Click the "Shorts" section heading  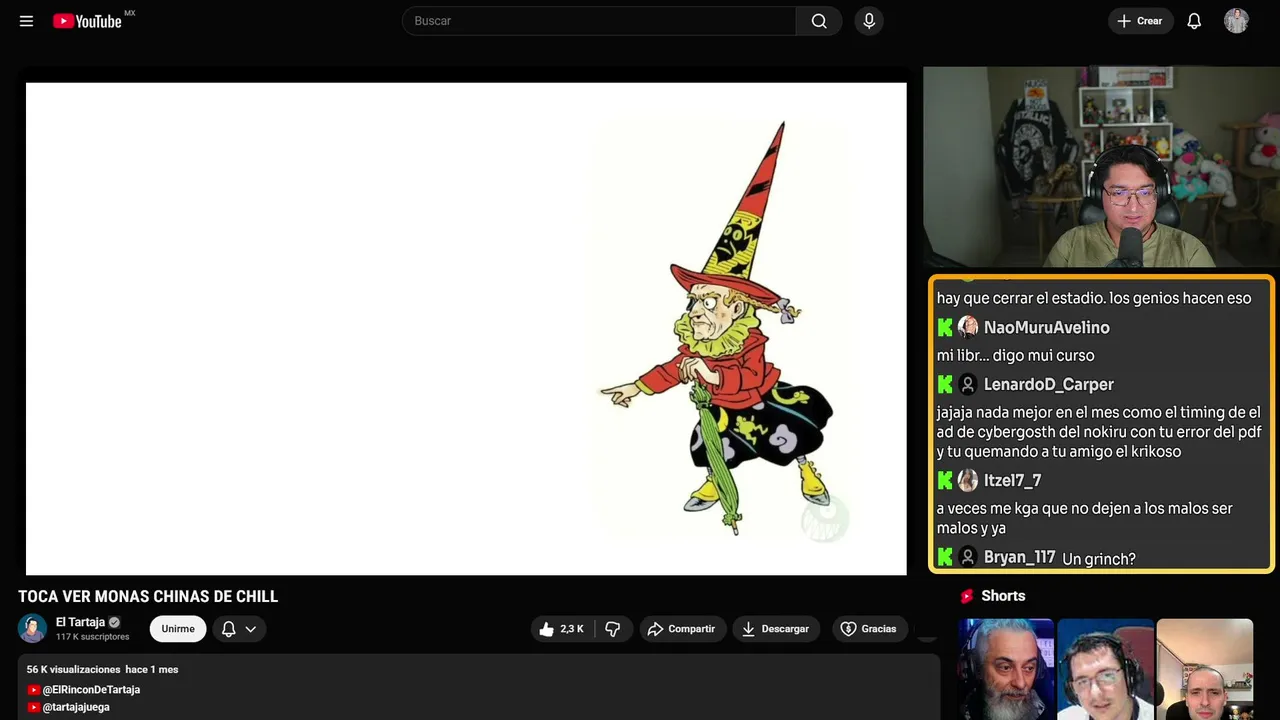click(1003, 596)
